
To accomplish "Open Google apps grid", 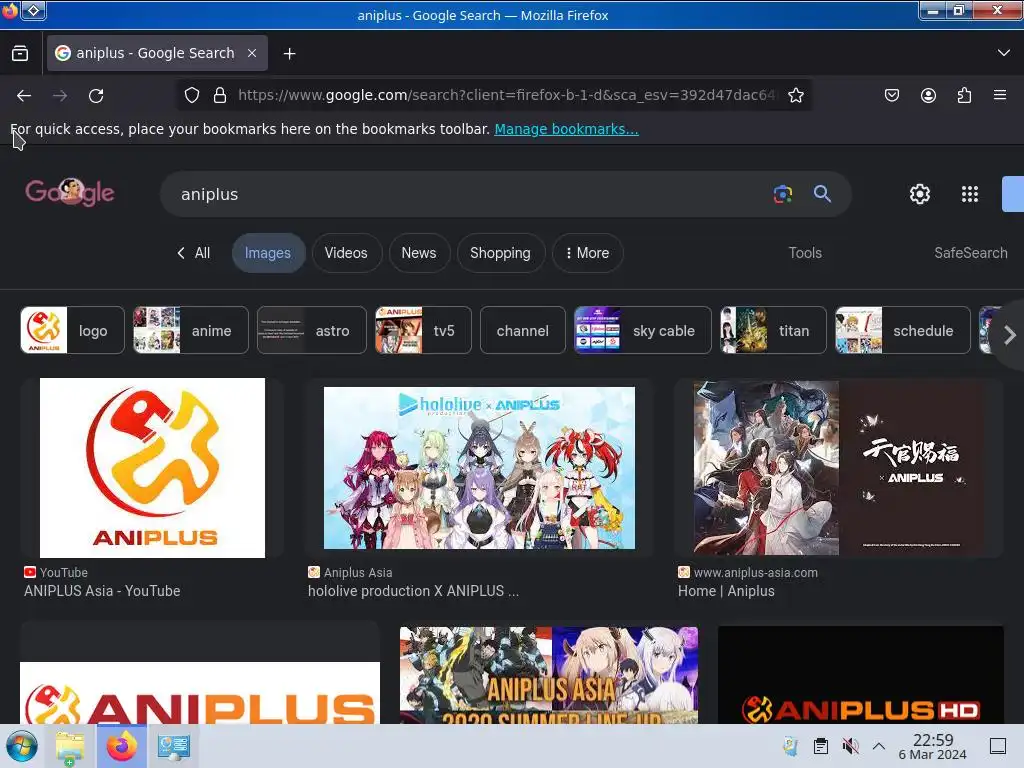I will pyautogui.click(x=970, y=194).
